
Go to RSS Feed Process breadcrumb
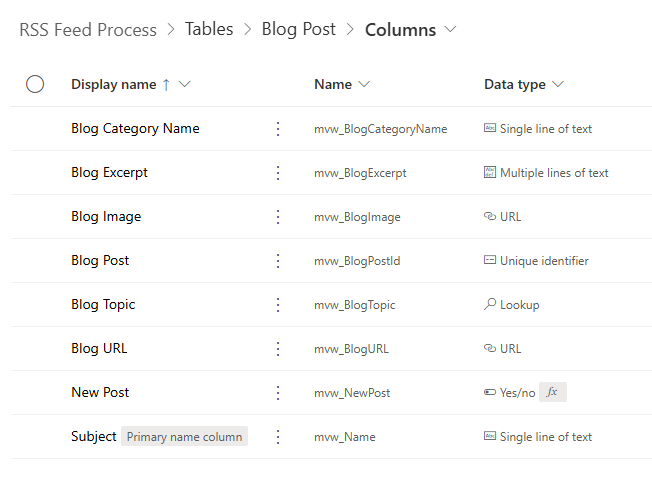(x=88, y=30)
